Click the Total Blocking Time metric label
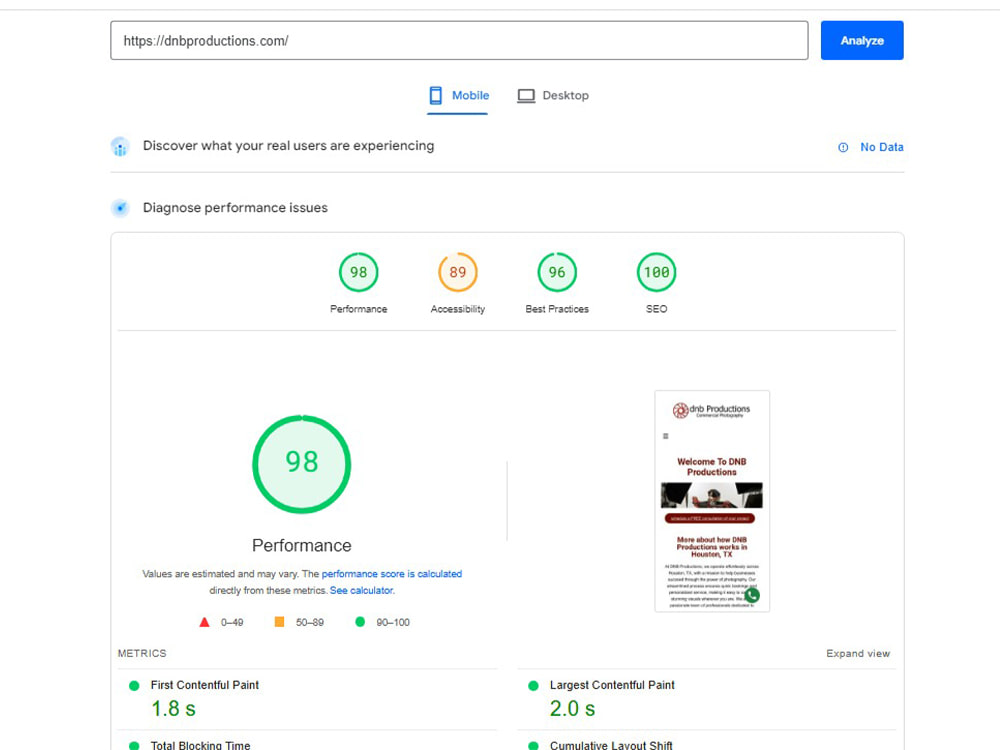The width and height of the screenshot is (1000, 750). point(200,745)
